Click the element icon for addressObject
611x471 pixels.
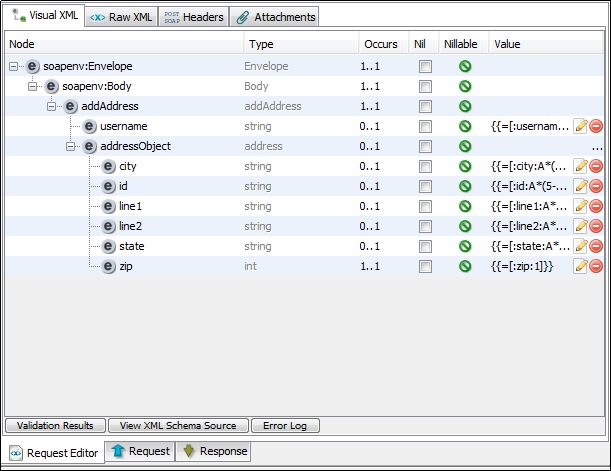point(90,146)
